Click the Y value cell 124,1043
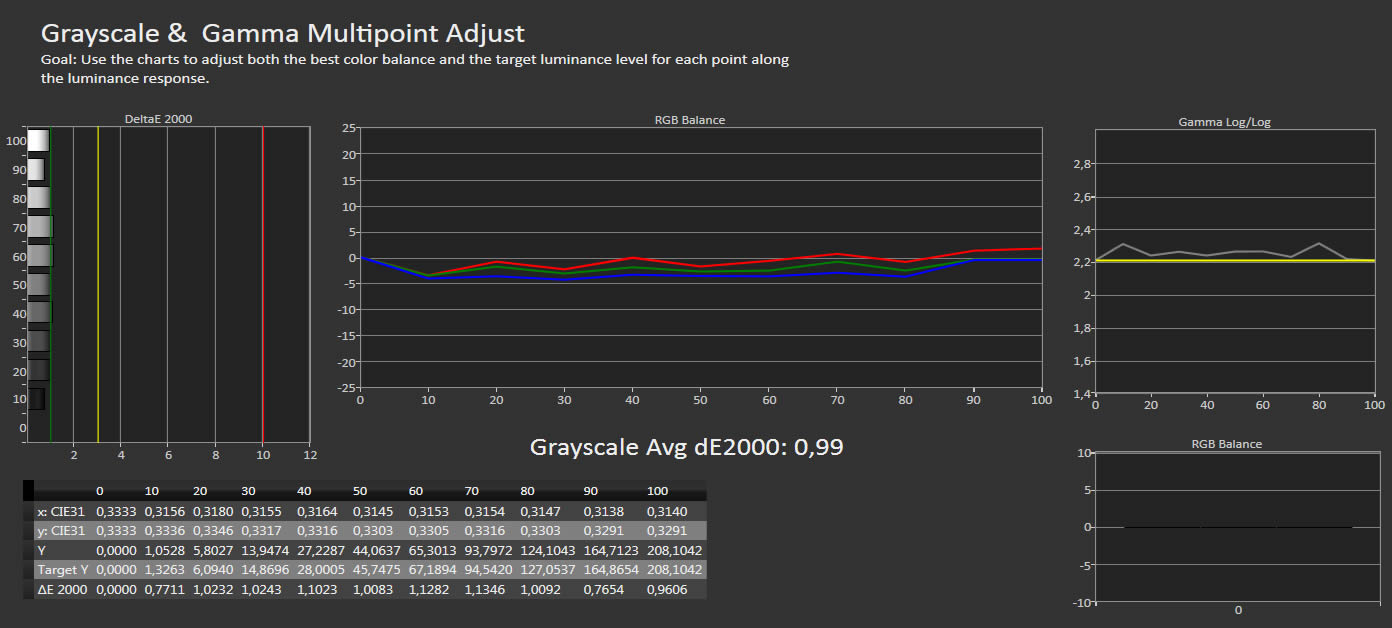 pyautogui.click(x=546, y=550)
